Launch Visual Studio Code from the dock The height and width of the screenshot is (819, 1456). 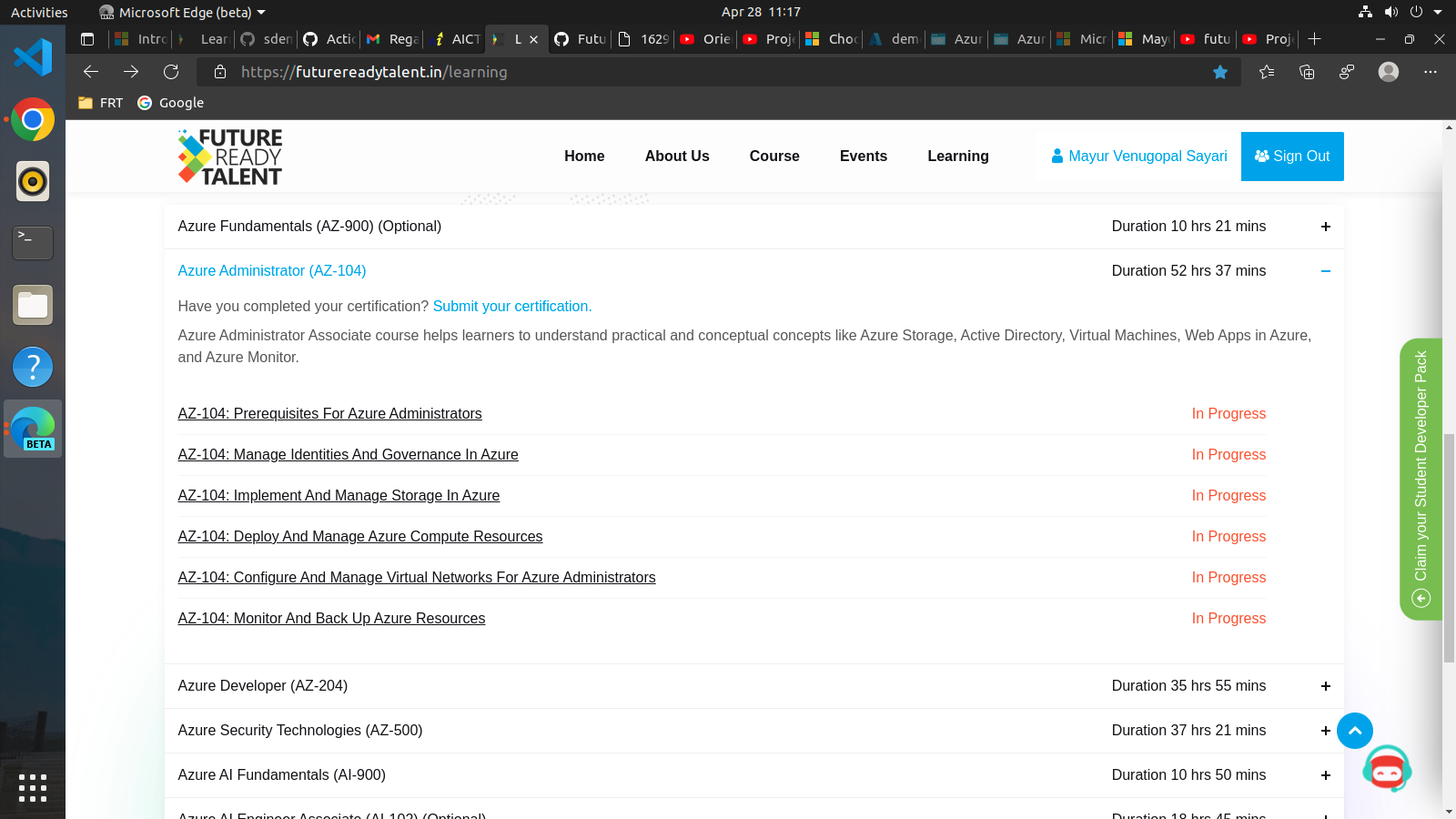pos(33,56)
